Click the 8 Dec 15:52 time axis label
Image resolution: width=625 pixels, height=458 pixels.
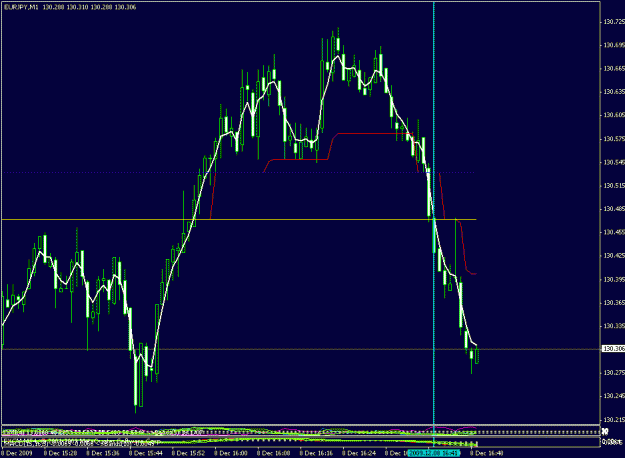pos(189,453)
